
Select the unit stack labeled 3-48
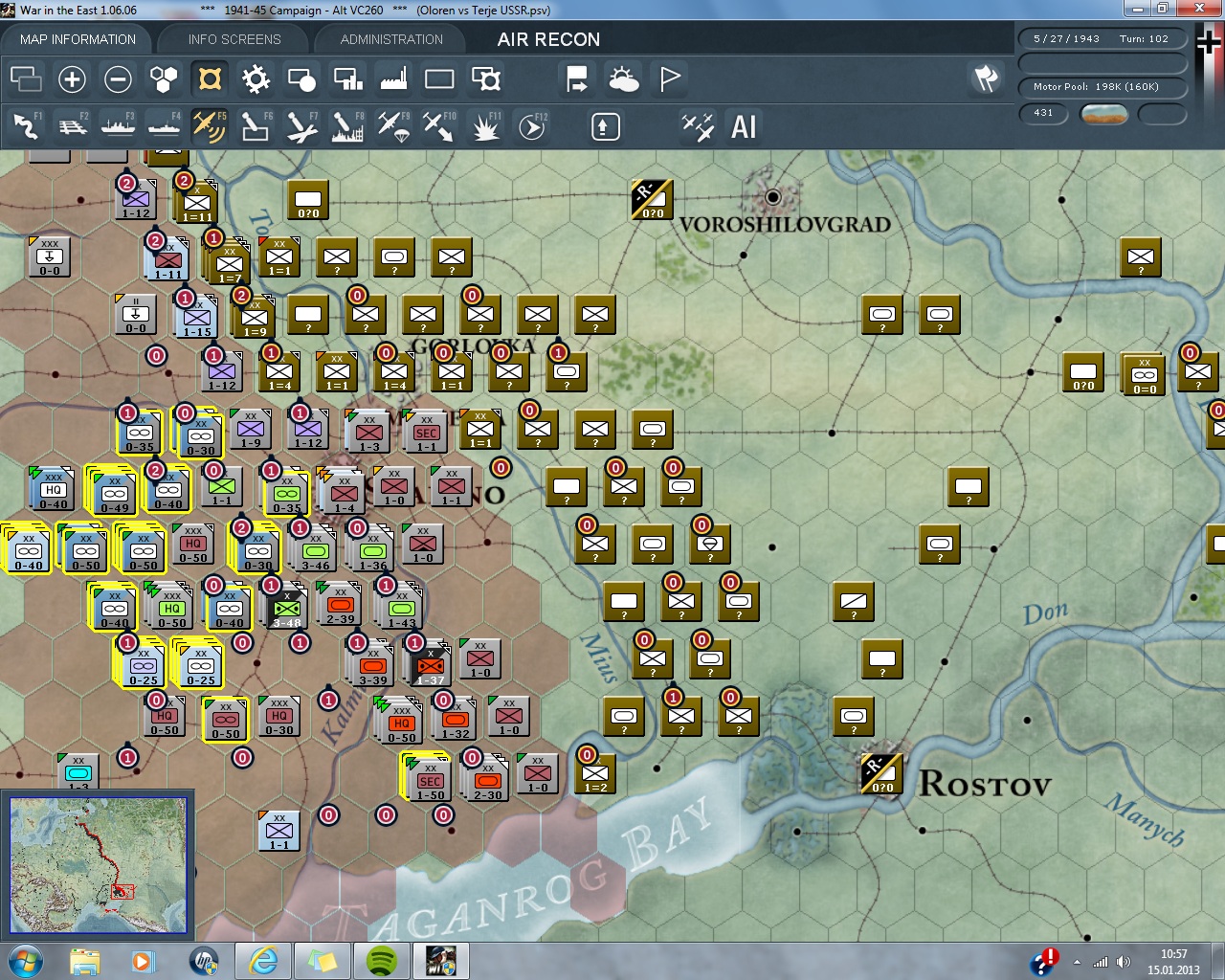[x=287, y=609]
